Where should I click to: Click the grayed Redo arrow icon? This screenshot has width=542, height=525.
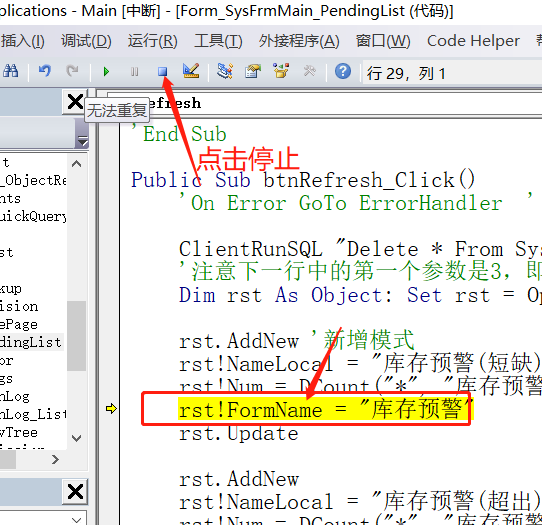[x=72, y=71]
